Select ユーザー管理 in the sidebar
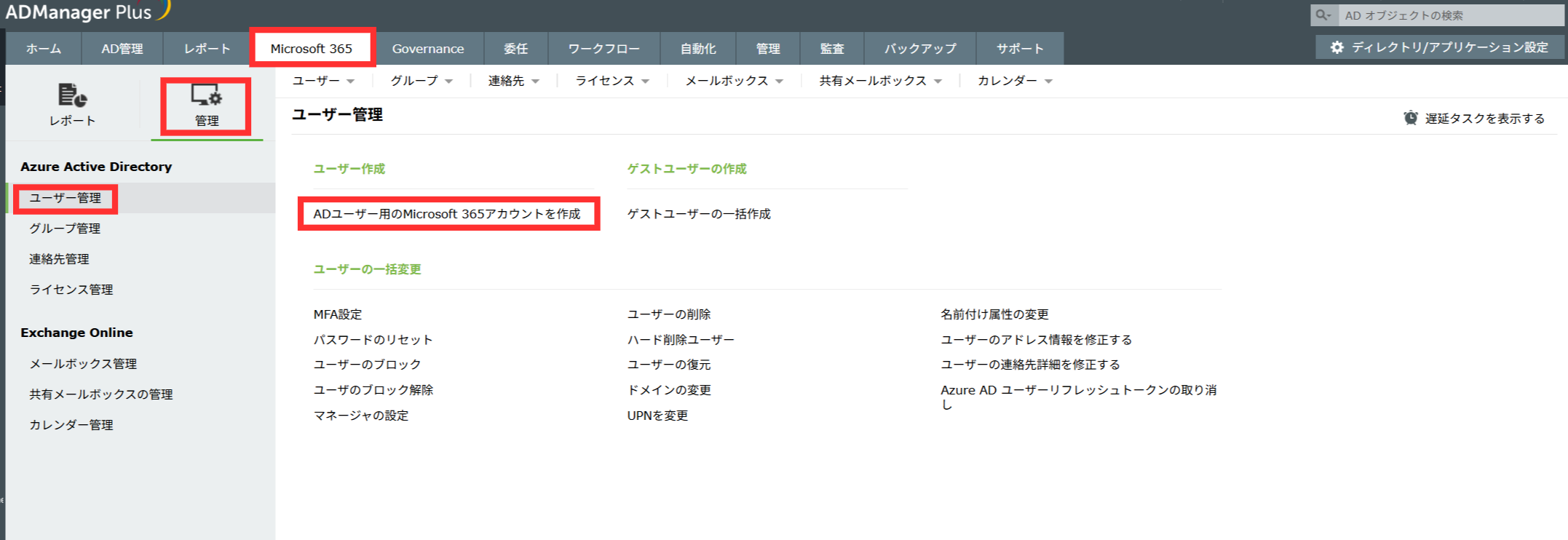The image size is (1568, 540). 65,198
